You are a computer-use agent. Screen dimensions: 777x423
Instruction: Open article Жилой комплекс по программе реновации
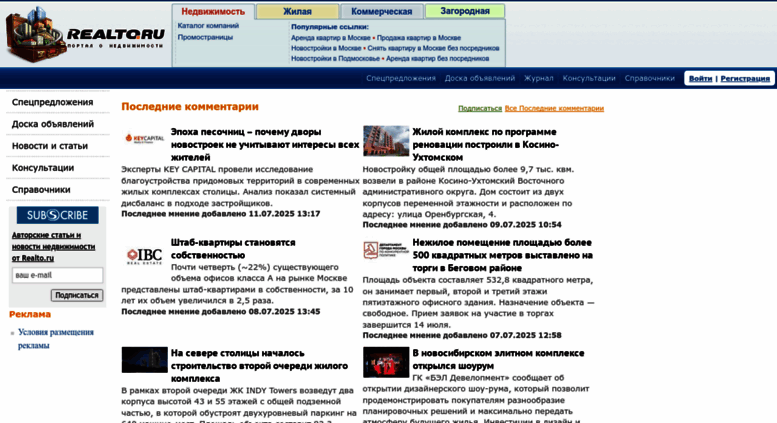click(486, 145)
